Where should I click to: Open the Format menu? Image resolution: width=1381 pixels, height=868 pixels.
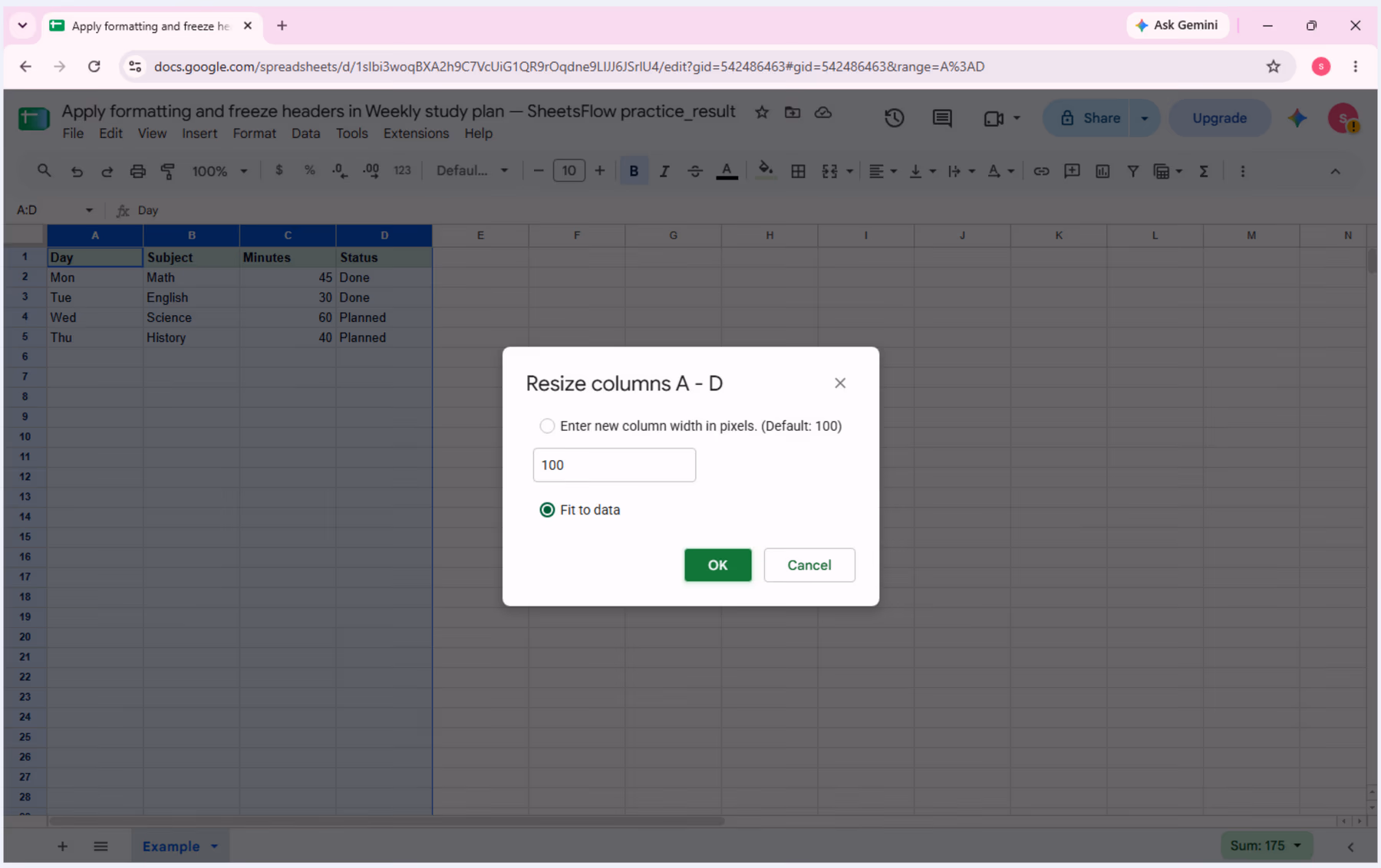(x=254, y=133)
